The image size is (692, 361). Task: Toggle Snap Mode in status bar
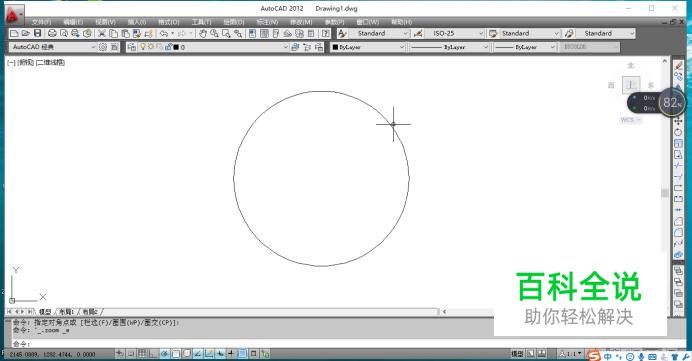tap(131, 353)
